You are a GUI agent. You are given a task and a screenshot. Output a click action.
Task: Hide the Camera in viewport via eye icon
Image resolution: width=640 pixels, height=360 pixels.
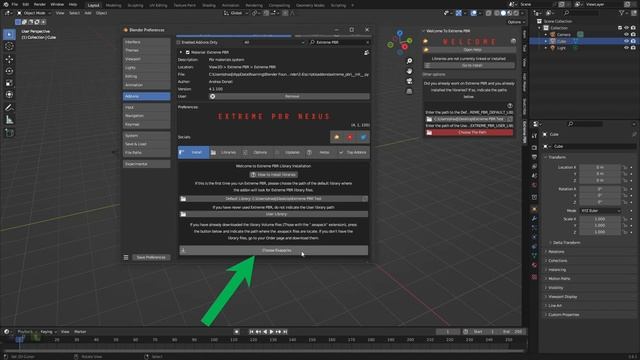click(x=626, y=35)
